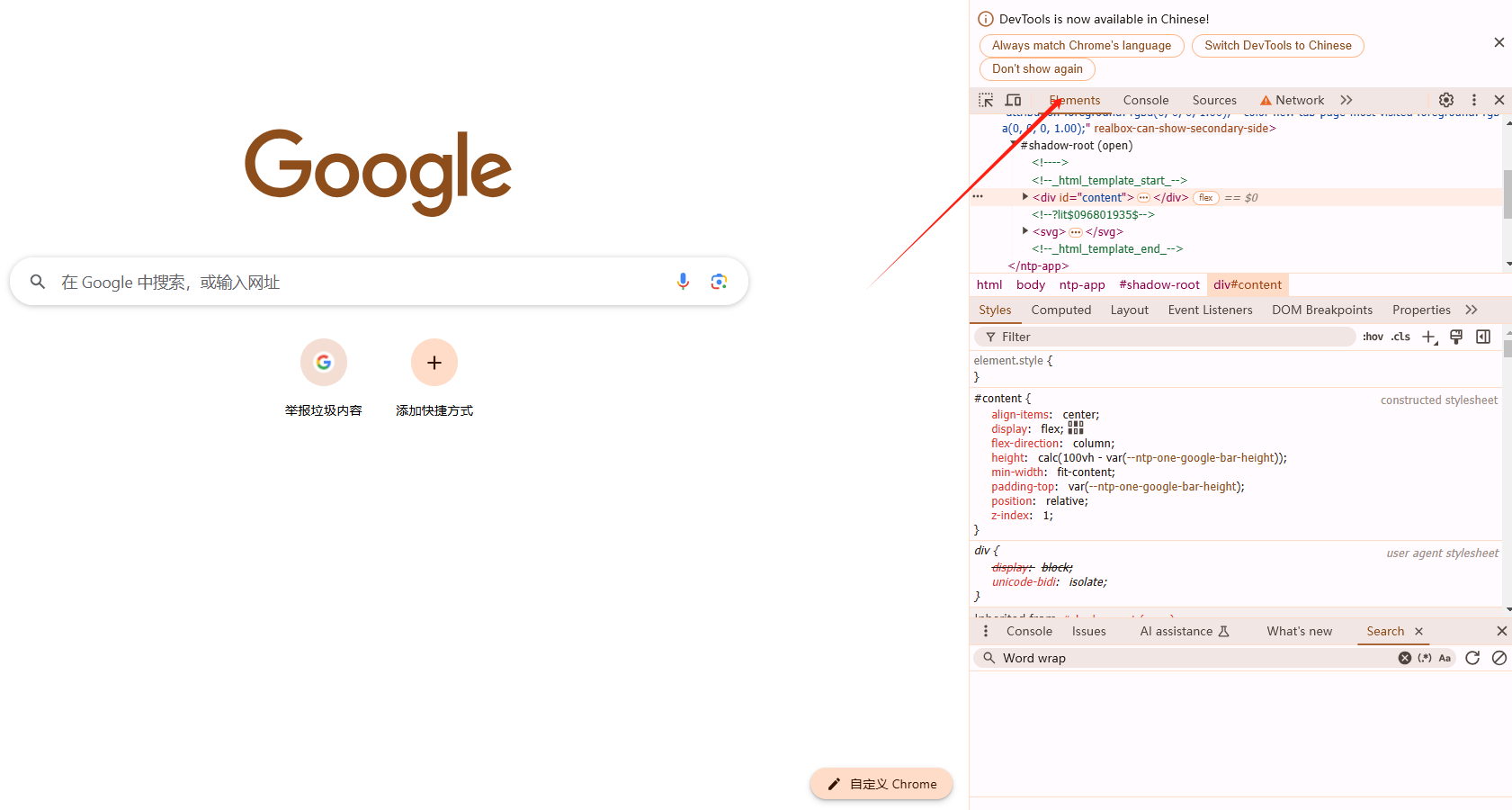Show more style pane tabs chevron
The height and width of the screenshot is (810, 1512).
pyautogui.click(x=1472, y=310)
